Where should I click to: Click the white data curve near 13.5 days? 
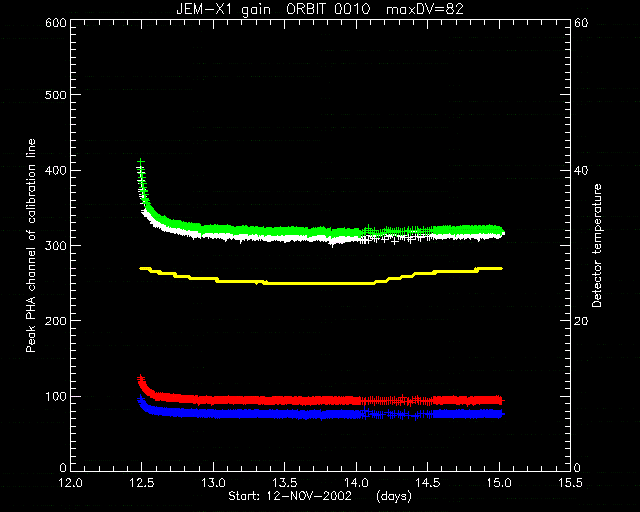(x=284, y=239)
